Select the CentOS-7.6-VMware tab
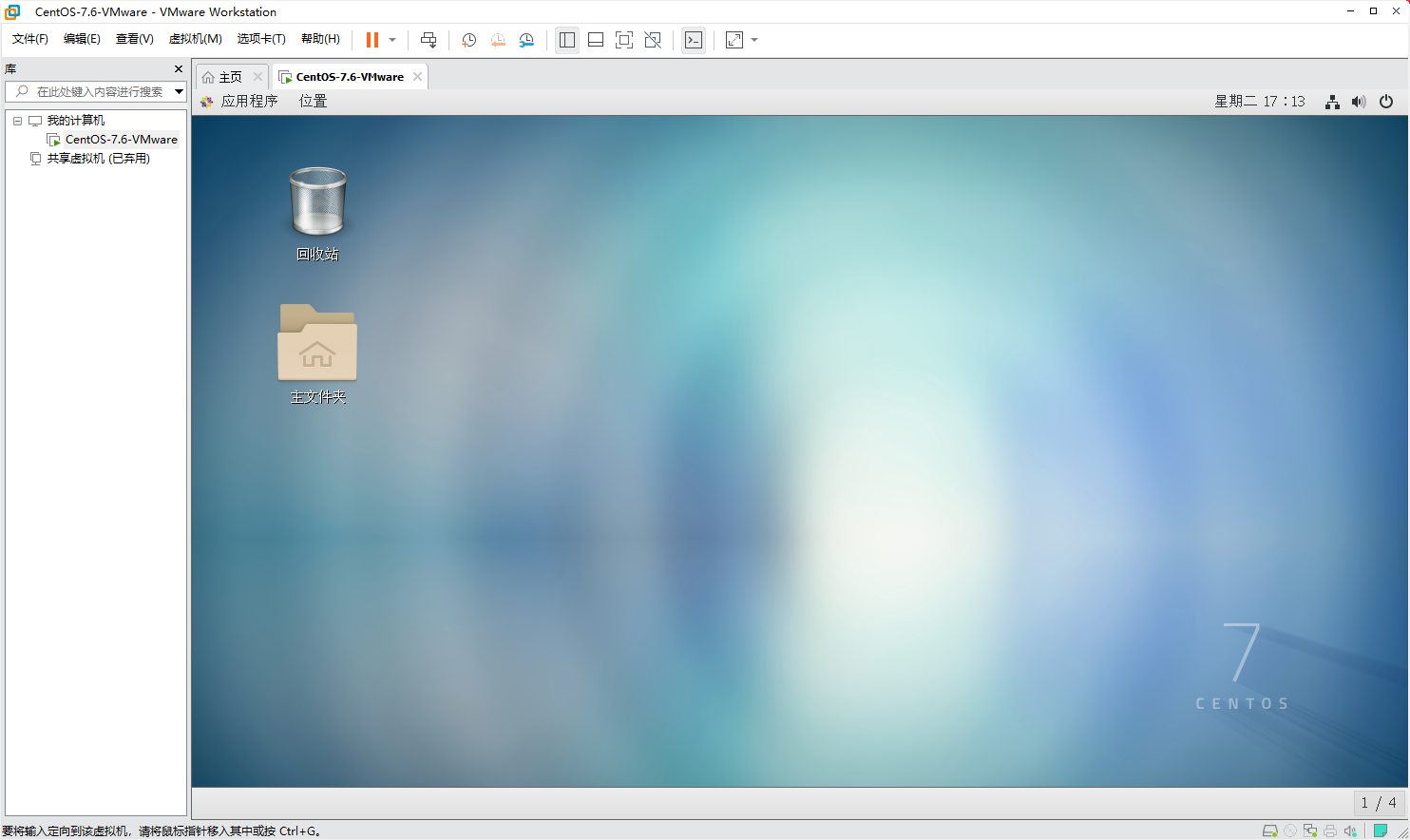The width and height of the screenshot is (1410, 840). pos(349,77)
